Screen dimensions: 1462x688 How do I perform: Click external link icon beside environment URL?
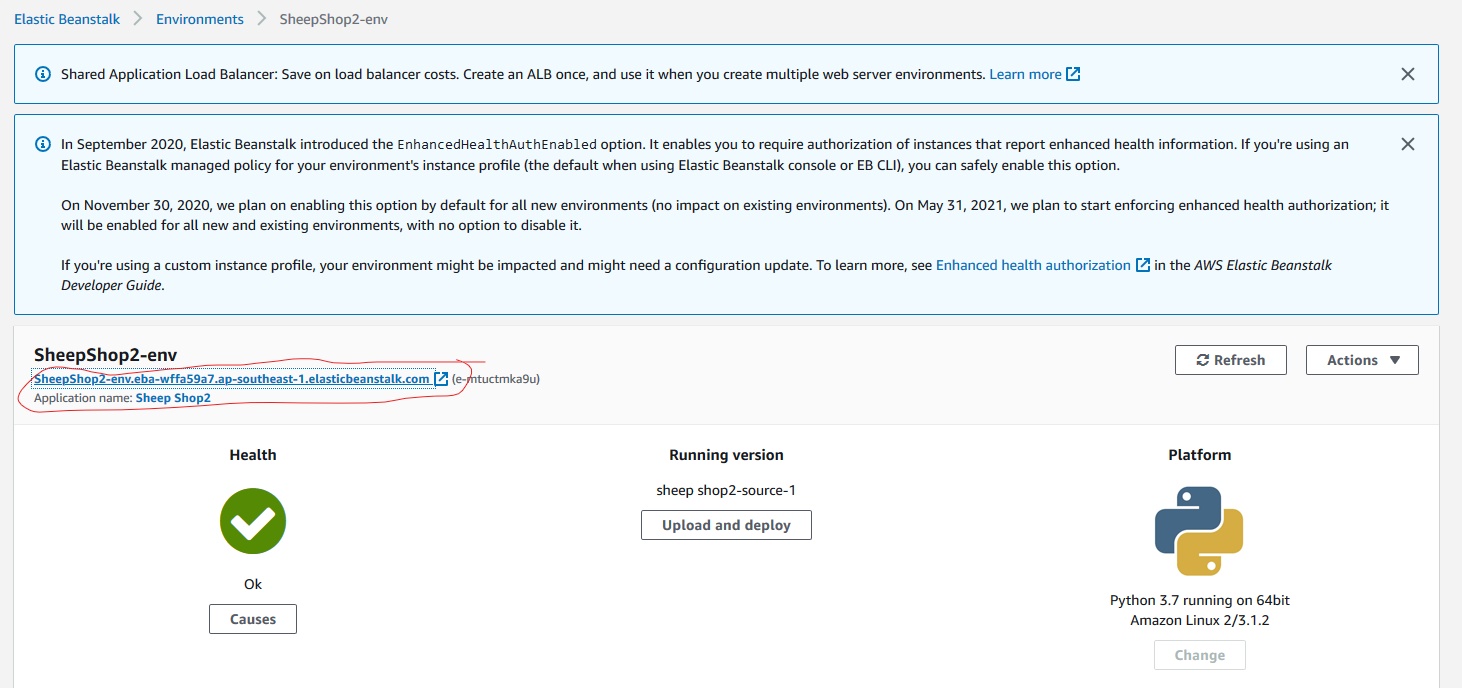(x=441, y=379)
